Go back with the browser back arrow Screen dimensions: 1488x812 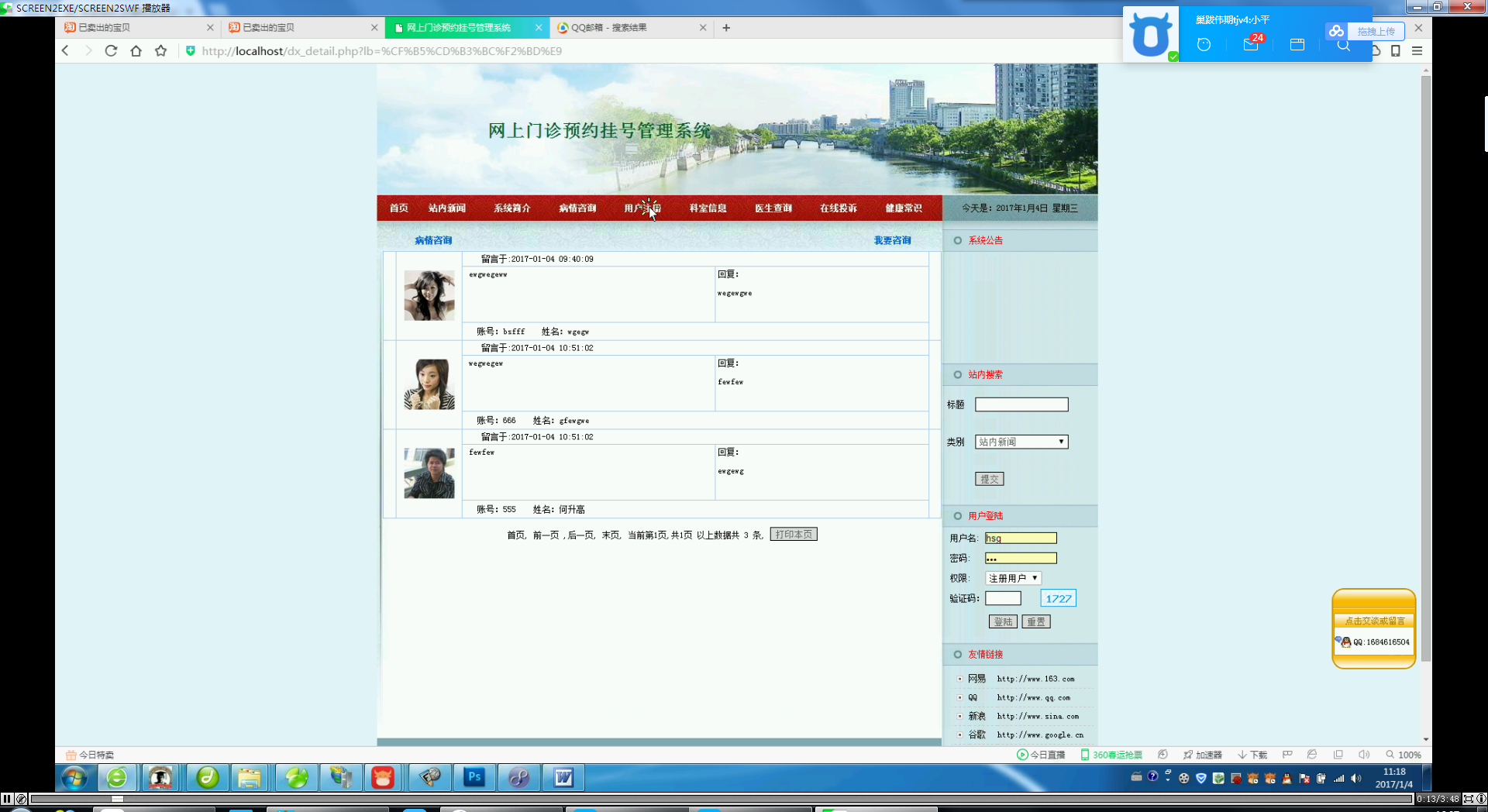65,50
